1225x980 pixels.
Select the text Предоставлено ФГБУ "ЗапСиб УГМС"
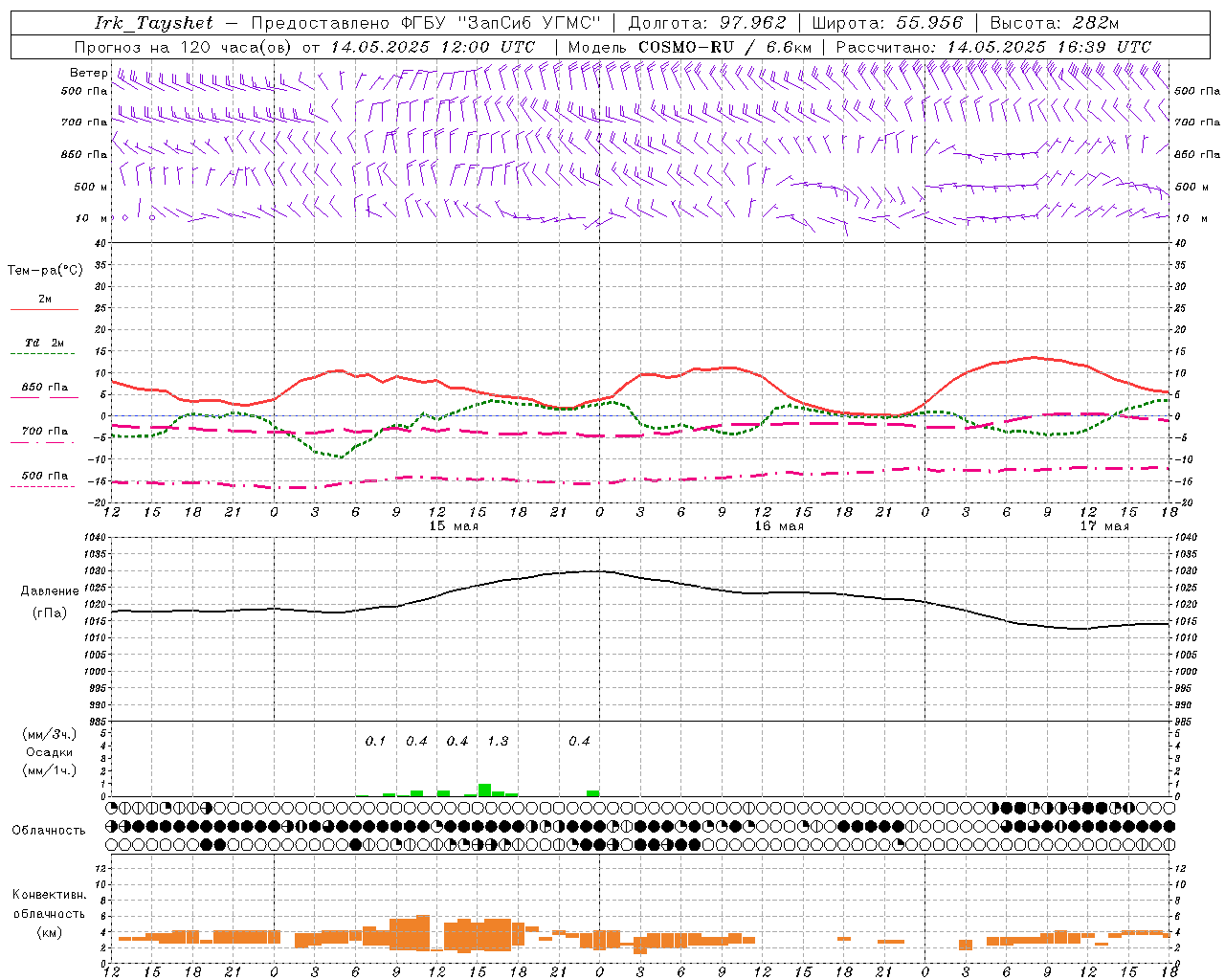pyautogui.click(x=426, y=23)
